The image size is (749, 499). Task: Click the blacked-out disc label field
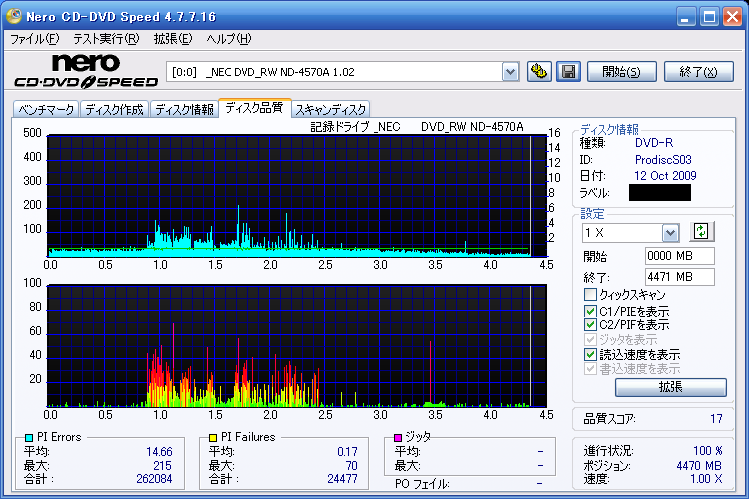(x=660, y=192)
